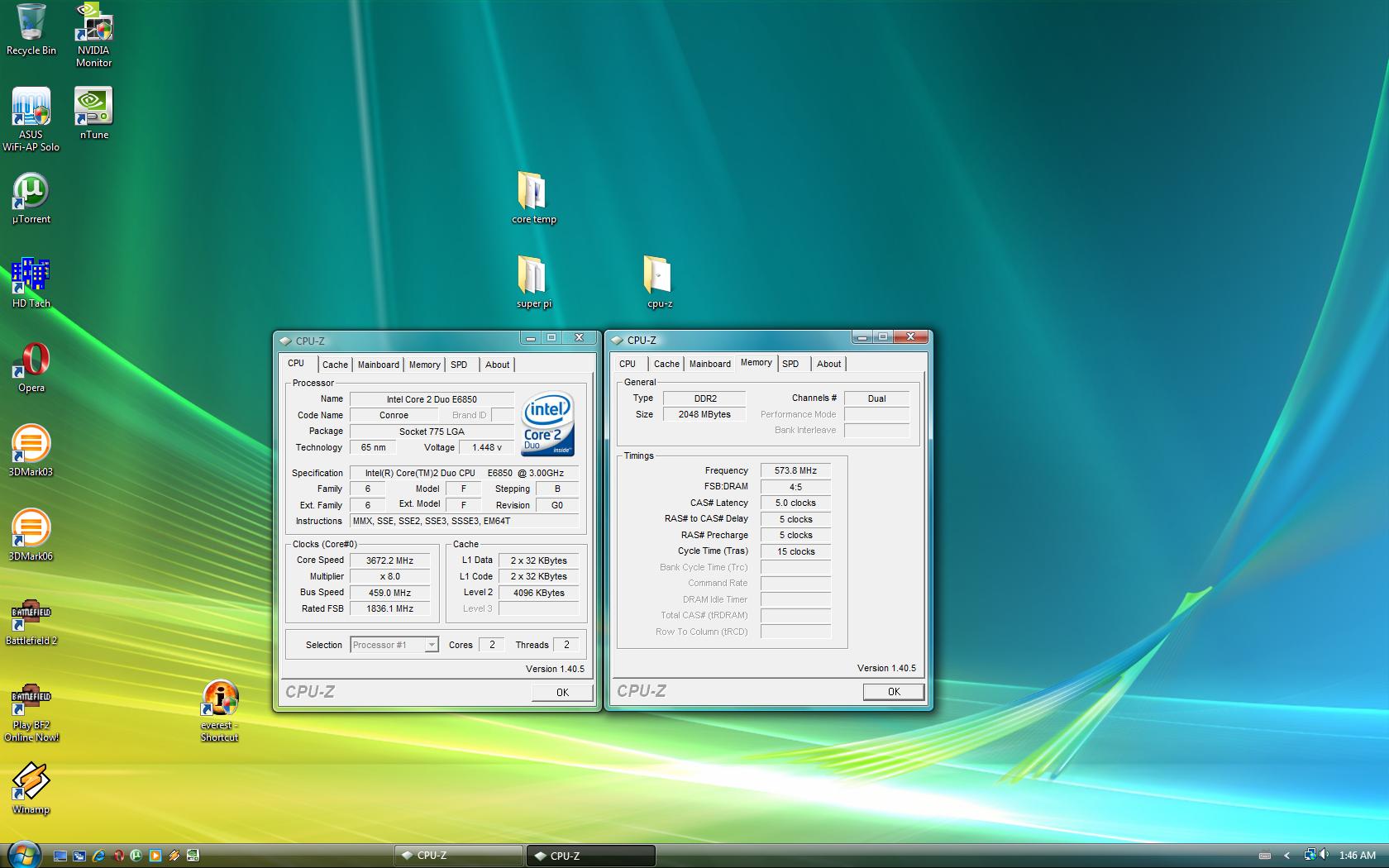This screenshot has width=1389, height=868.
Task: Select the core temp folder
Action: pos(533,198)
